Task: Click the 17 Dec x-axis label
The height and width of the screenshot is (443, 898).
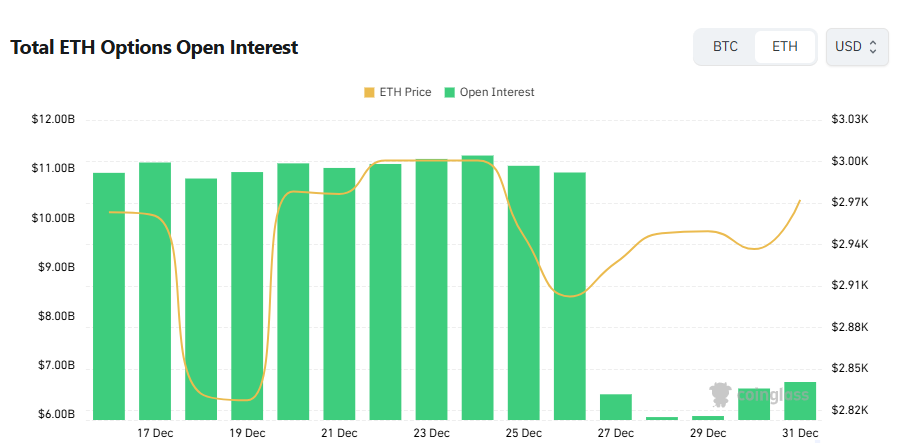Action: pyautogui.click(x=155, y=433)
